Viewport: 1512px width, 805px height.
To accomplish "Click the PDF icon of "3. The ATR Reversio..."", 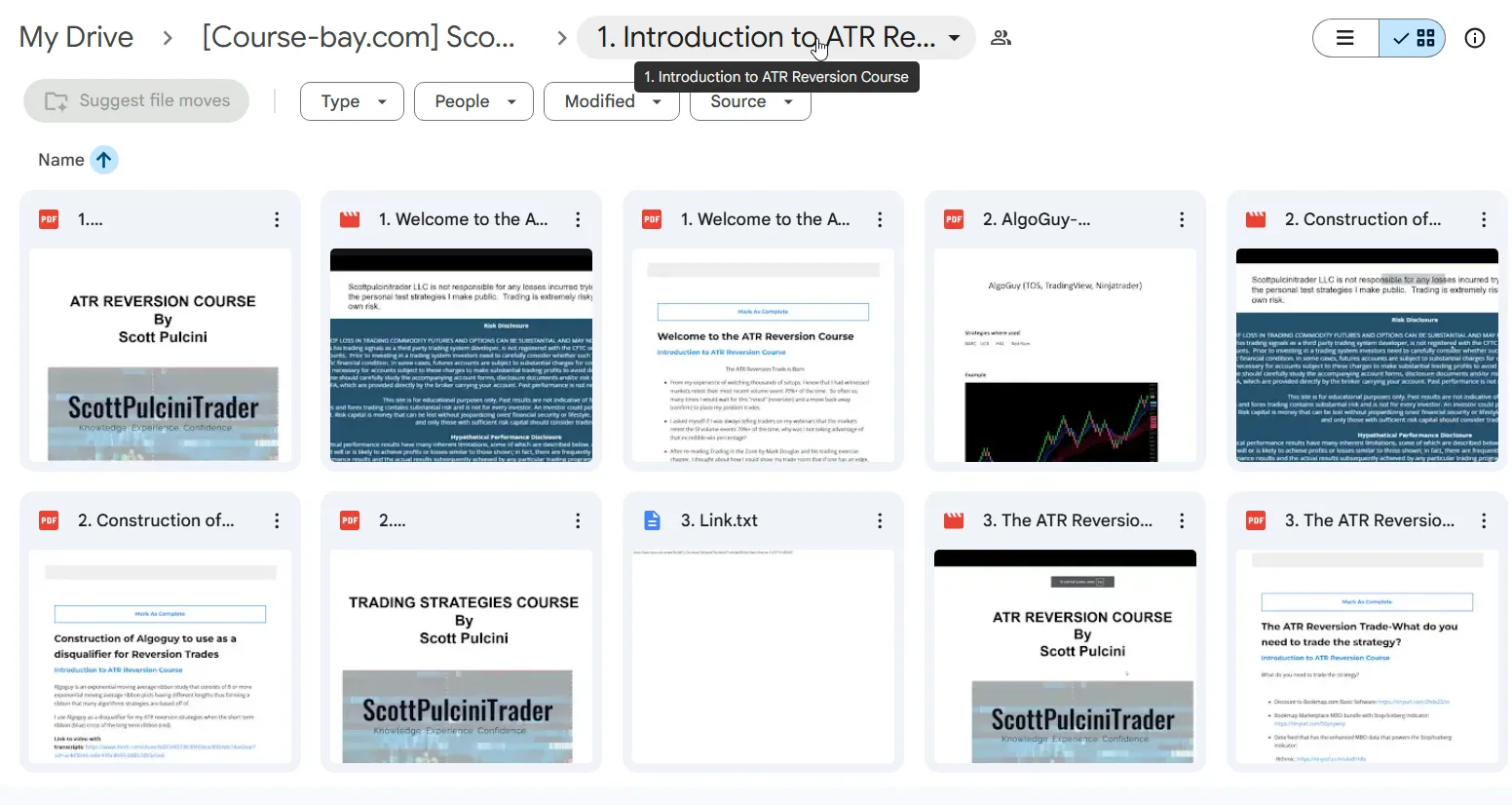I will coord(1256,520).
